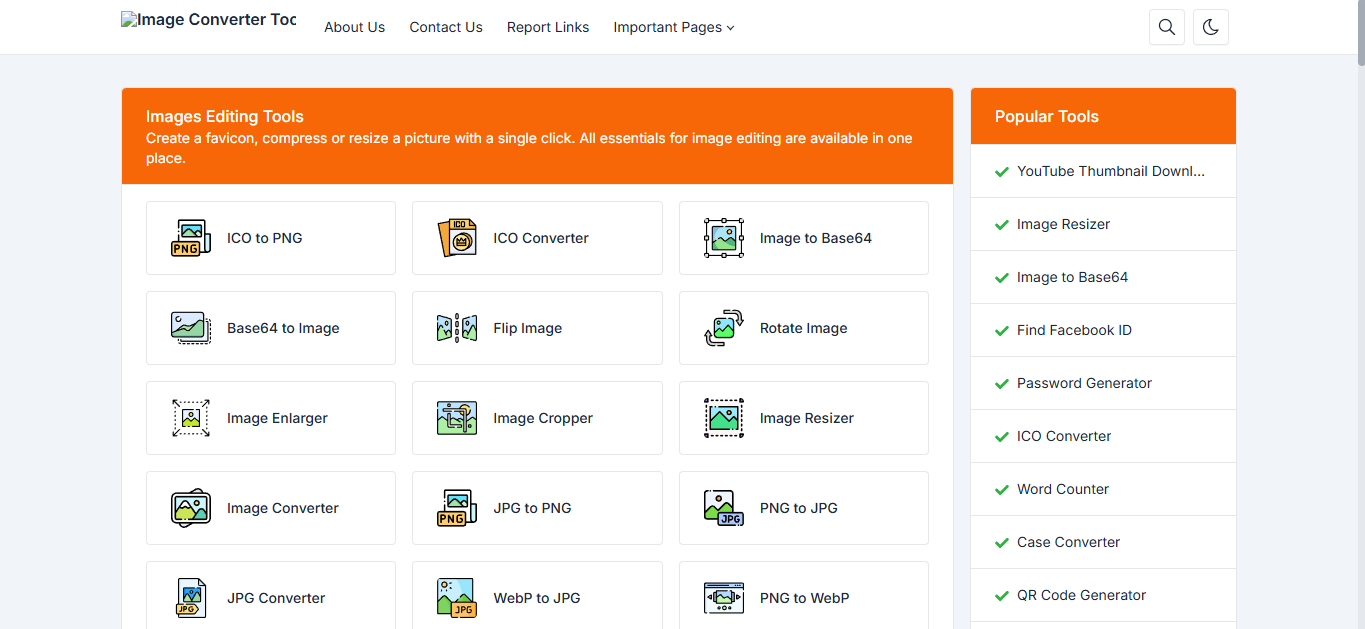Click checkmark beside QR Code Generator
1365x629 pixels.
(x=1002, y=596)
